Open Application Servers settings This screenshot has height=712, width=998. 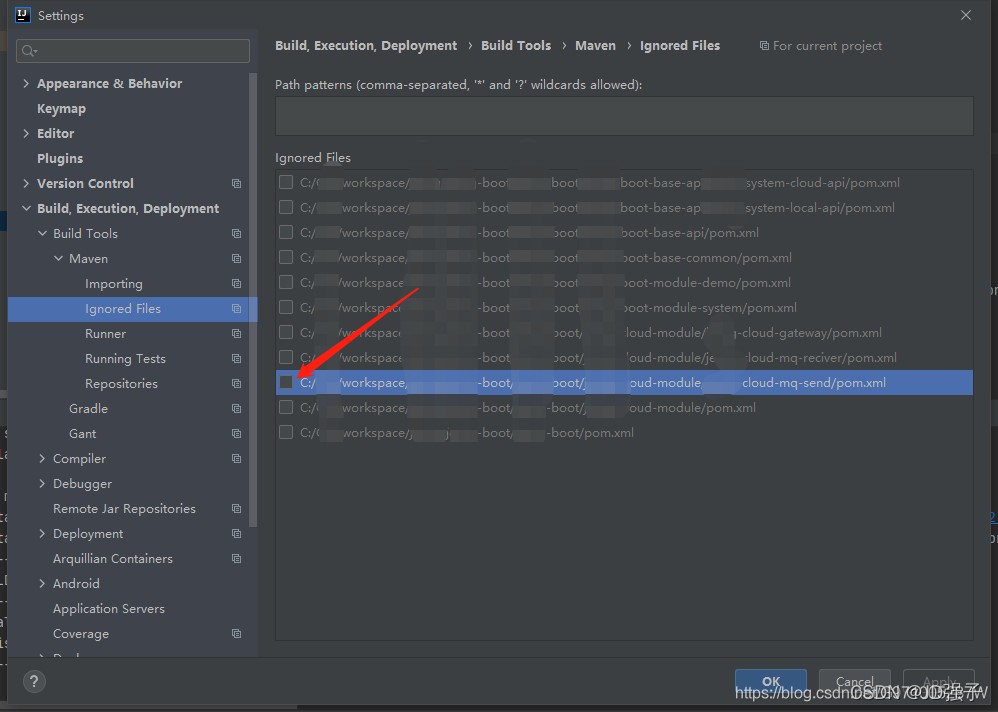(109, 609)
